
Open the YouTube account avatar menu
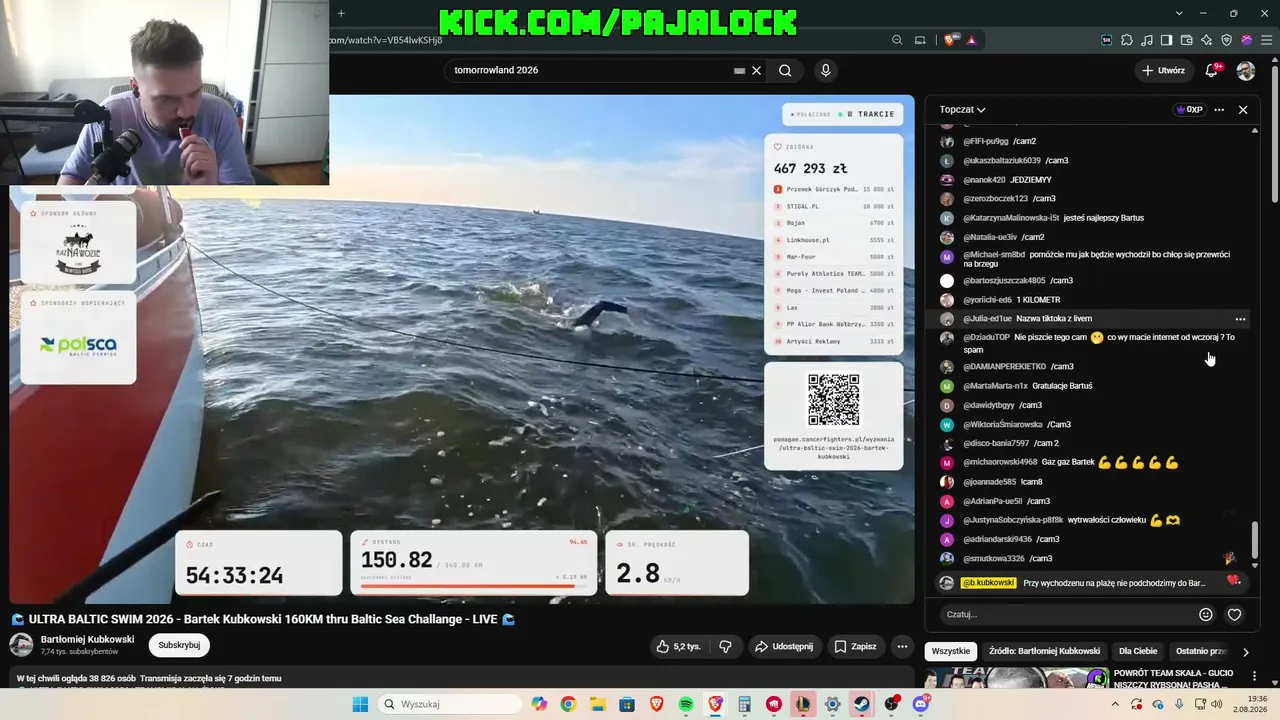(x=1246, y=70)
